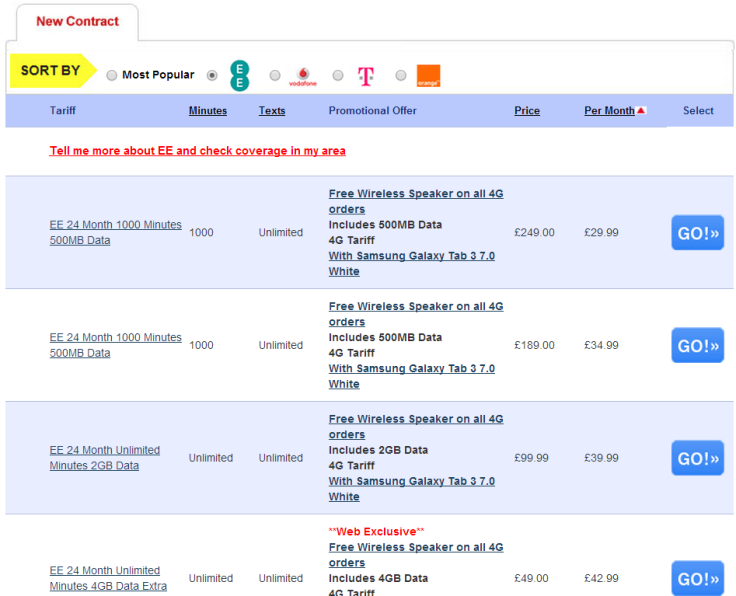Open Samsung Galaxy Tab link in £39.99 row
Screen dimensions: 736x596
click(x=412, y=489)
